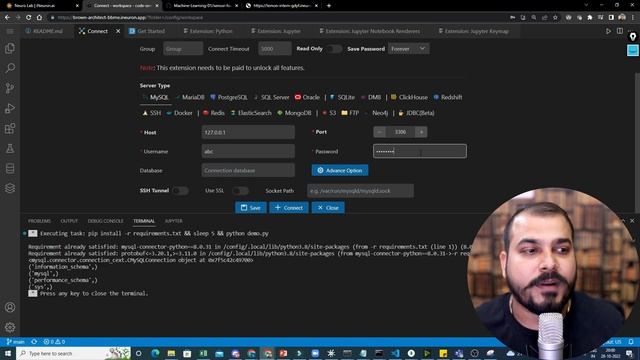Open the Accounts icon in activity bar
The image size is (640, 360).
click(10, 307)
